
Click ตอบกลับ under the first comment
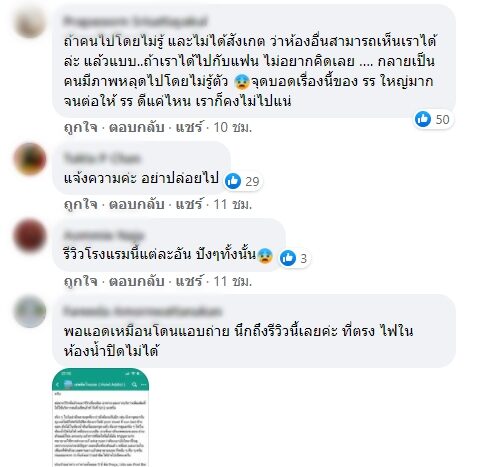coord(137,127)
